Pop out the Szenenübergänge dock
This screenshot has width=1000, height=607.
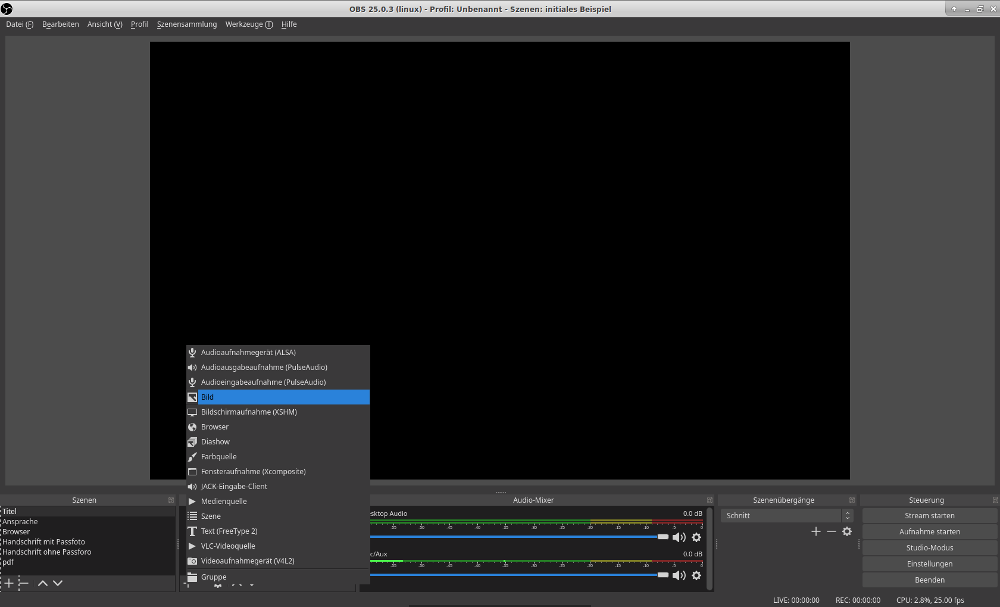pyautogui.click(x=851, y=500)
